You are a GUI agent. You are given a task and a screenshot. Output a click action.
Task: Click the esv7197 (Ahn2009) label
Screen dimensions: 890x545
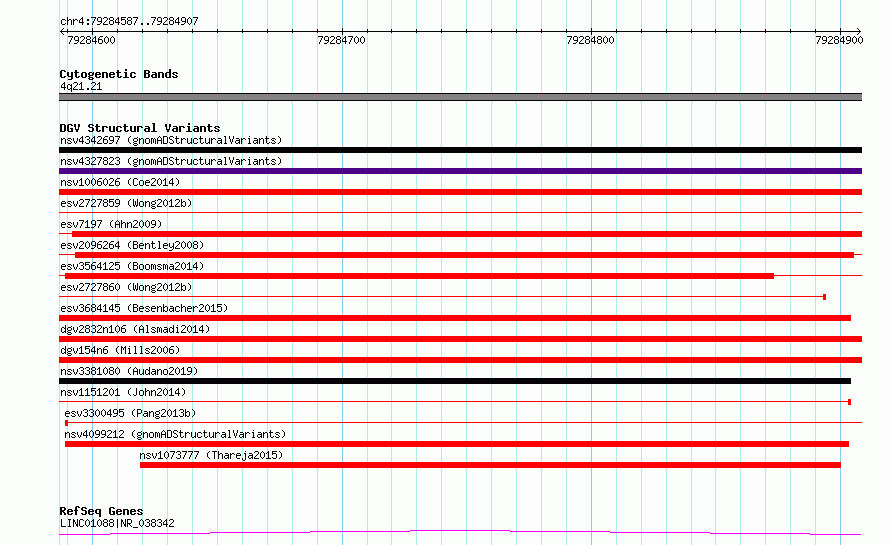111,224
